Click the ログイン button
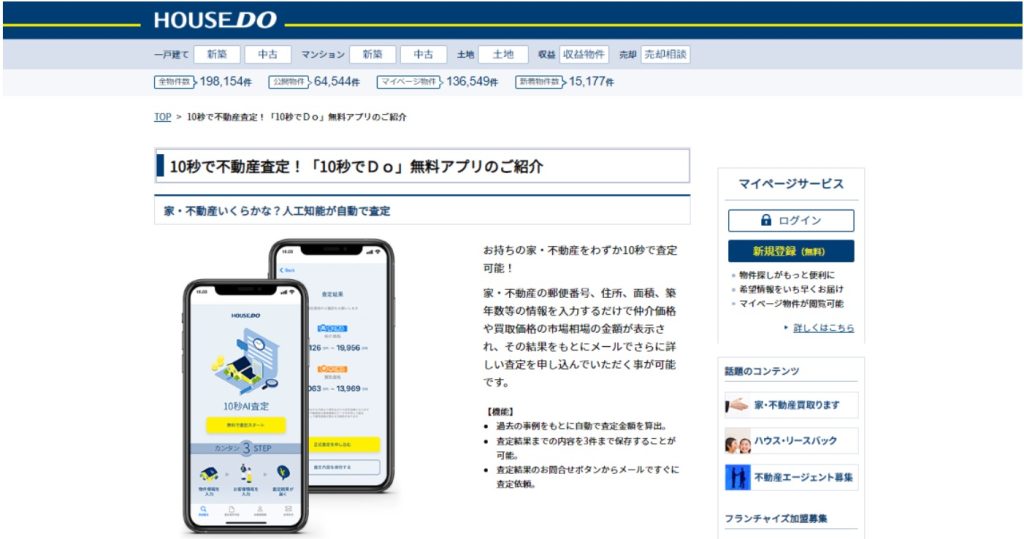This screenshot has width=1024, height=539. tap(791, 220)
